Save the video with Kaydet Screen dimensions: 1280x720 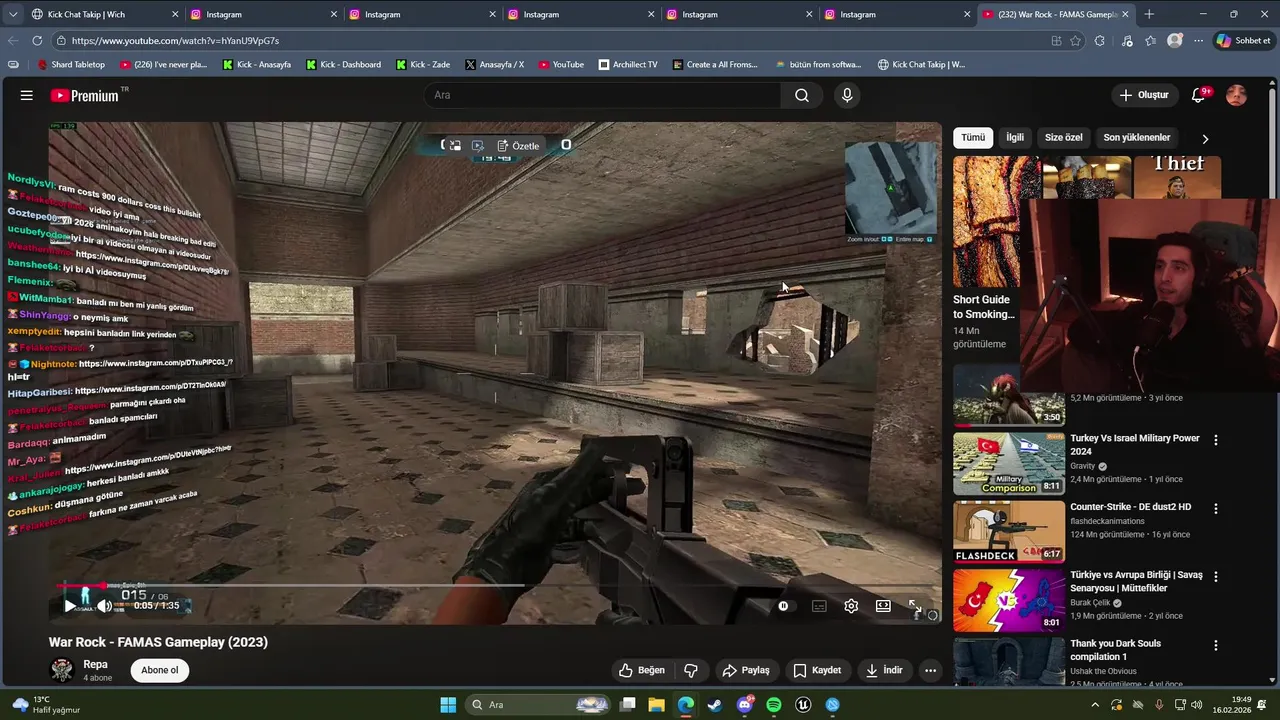tap(817, 670)
